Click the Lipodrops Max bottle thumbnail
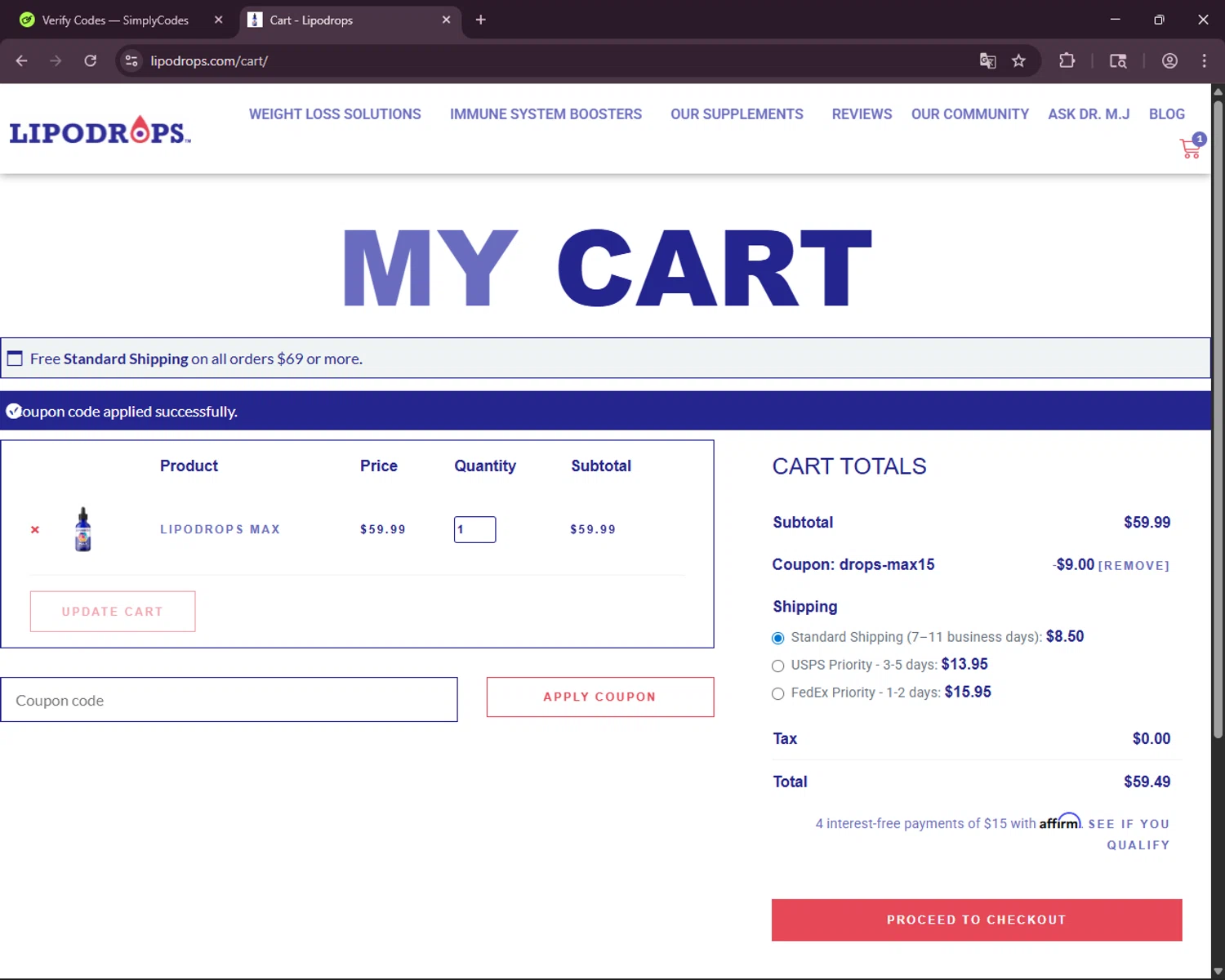Screen dimensions: 1225x980 (x=82, y=529)
